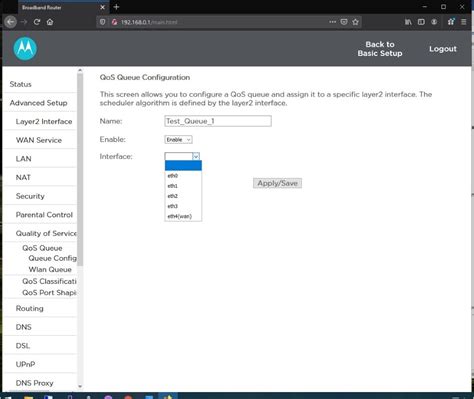Open DNS Proxy in sidebar

34,383
